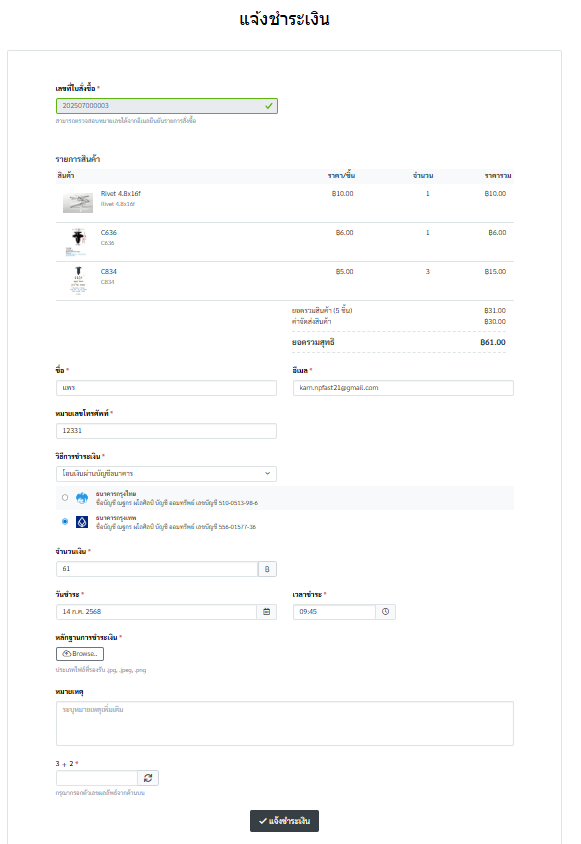Expand the payment method dropdown

click(166, 474)
